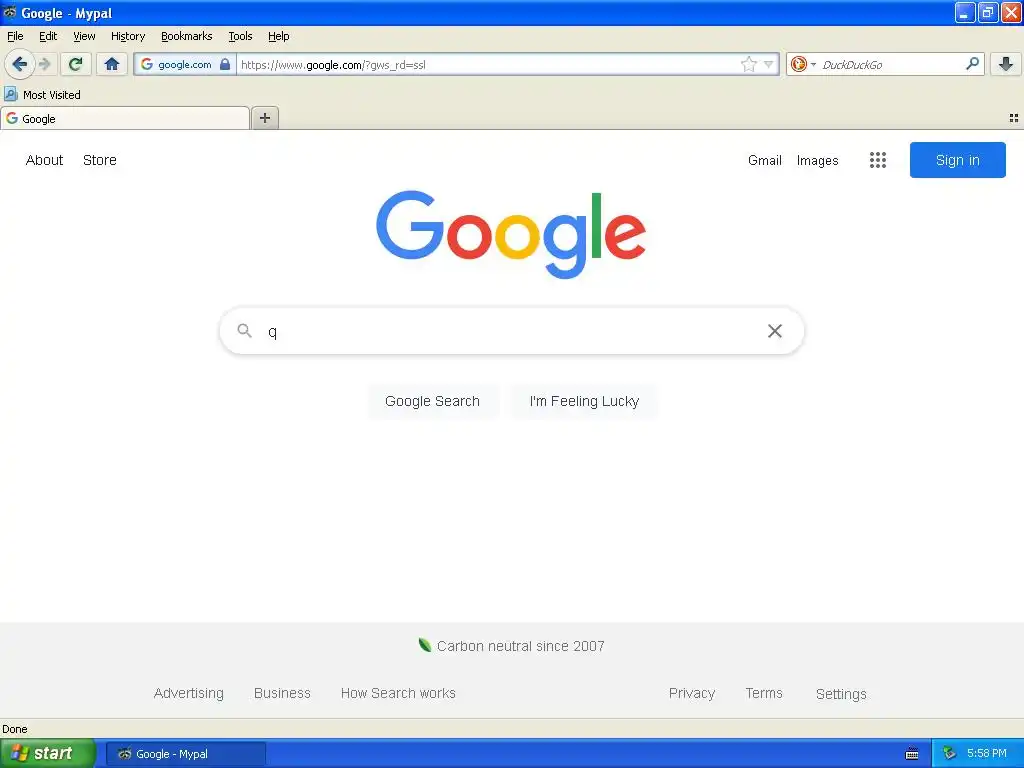1024x768 pixels.
Task: Click the on-screen keyboard tray icon
Action: (x=912, y=754)
